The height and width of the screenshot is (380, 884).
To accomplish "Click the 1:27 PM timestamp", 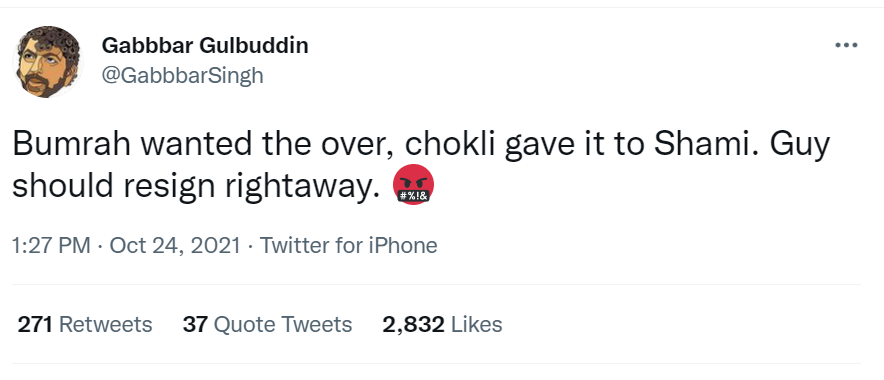I will (x=51, y=246).
